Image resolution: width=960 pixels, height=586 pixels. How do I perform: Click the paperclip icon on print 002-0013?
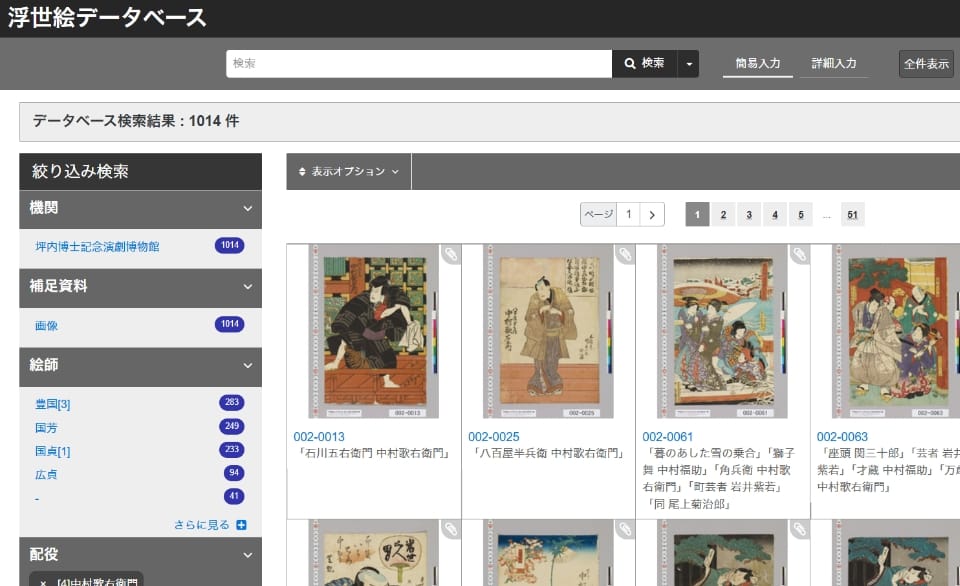pyautogui.click(x=451, y=254)
